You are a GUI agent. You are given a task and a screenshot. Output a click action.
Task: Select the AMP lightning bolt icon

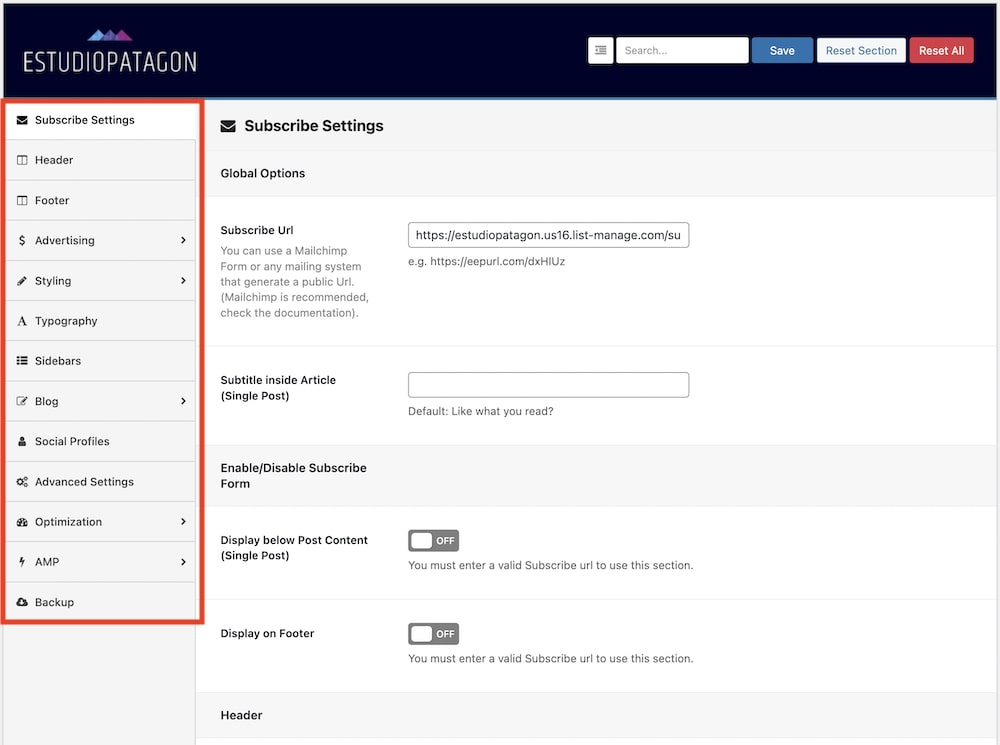click(x=22, y=561)
